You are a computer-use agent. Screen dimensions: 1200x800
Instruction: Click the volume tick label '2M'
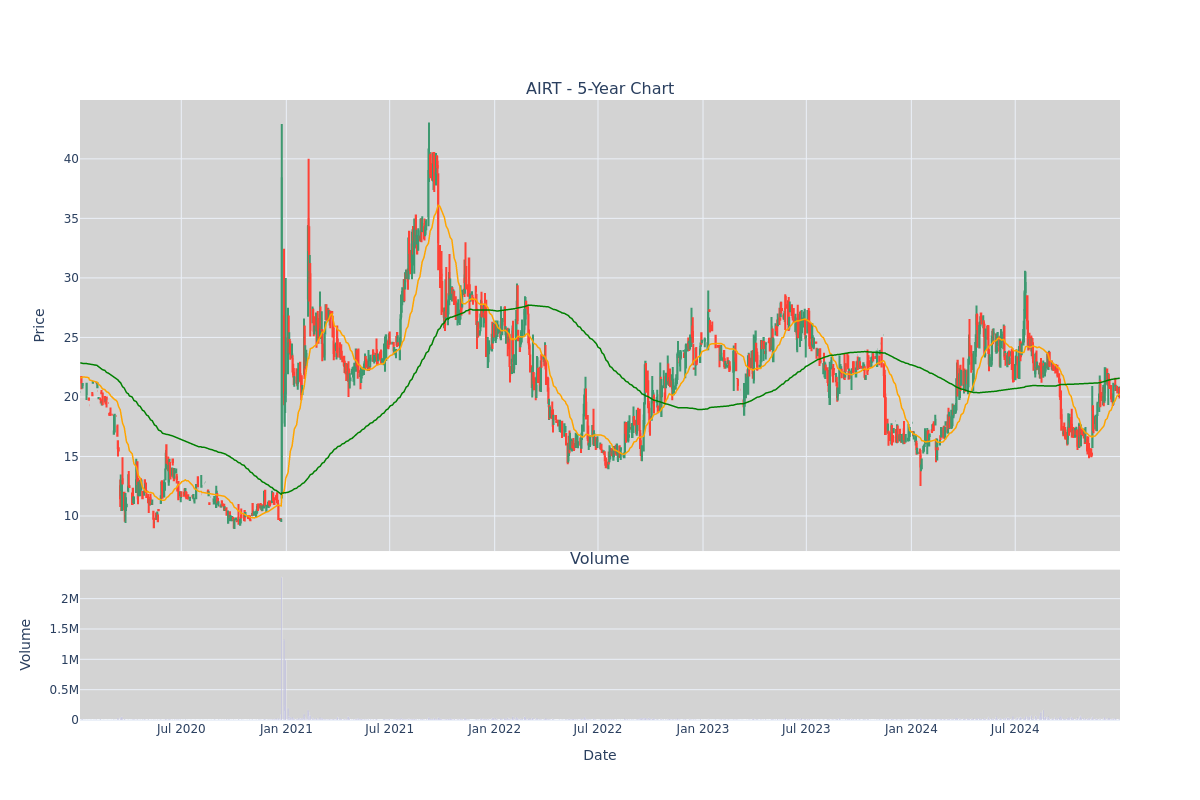click(70, 599)
